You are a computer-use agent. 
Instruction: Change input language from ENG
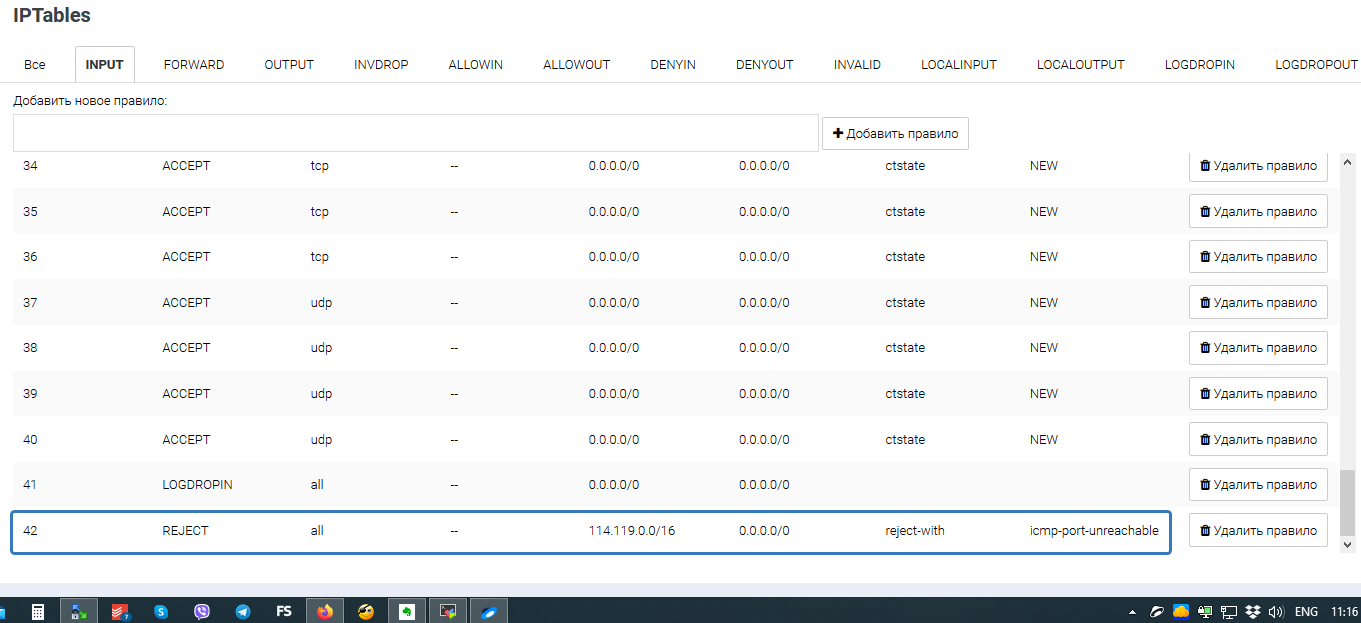click(1306, 611)
